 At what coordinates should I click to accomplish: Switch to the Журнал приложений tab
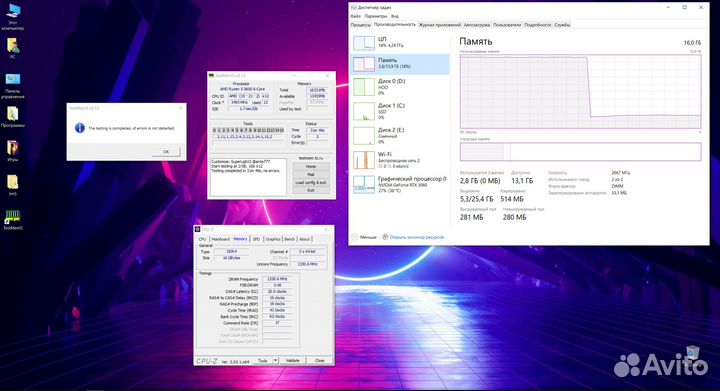coord(439,25)
